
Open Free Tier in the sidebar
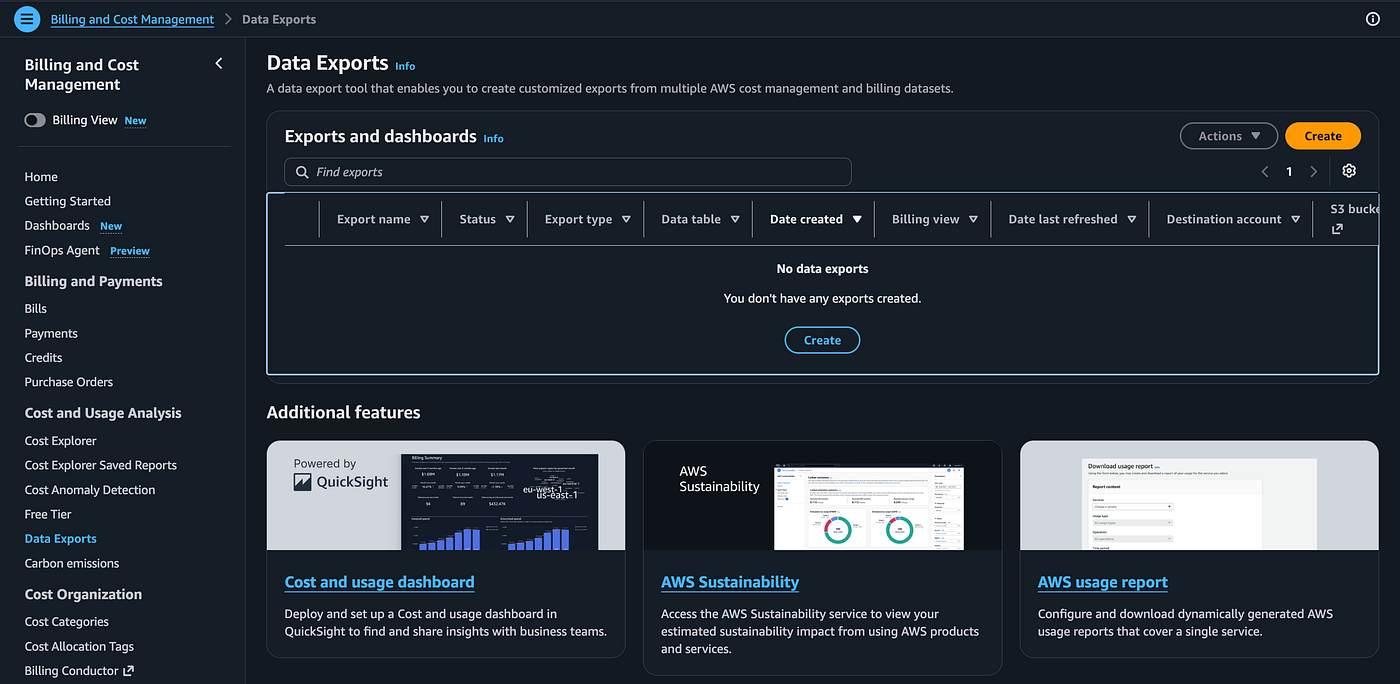tap(48, 514)
